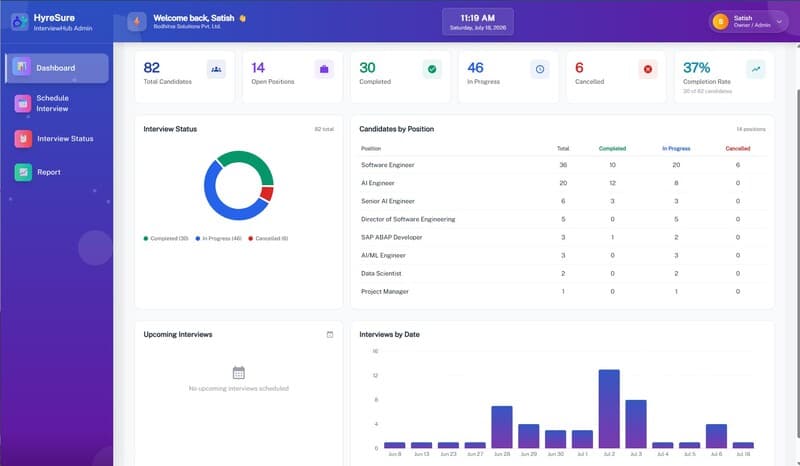800x466 pixels.
Task: Click the Total Candidates people icon
Action: (x=216, y=69)
